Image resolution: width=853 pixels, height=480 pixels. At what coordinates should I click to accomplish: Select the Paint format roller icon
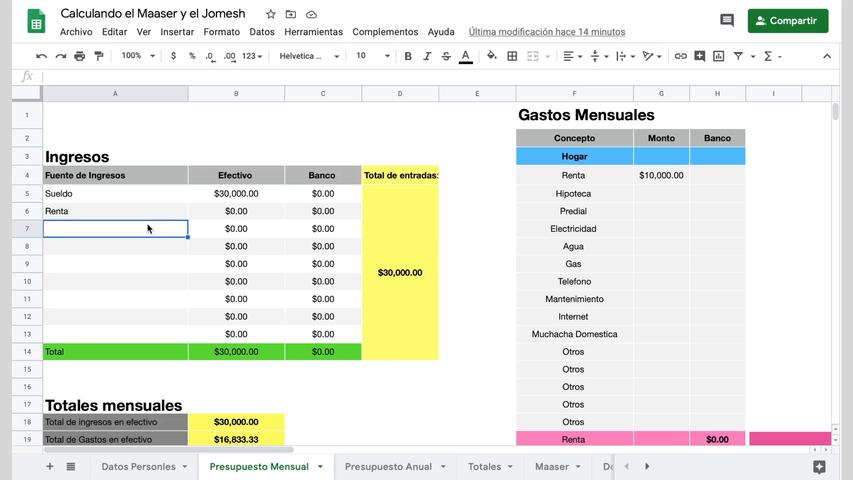coord(98,56)
